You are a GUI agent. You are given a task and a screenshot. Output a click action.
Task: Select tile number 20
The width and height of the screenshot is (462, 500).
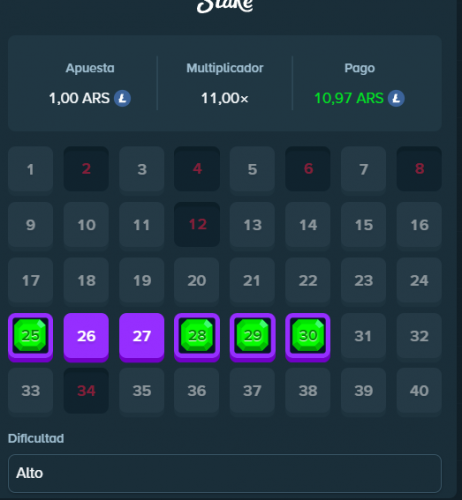pos(197,281)
